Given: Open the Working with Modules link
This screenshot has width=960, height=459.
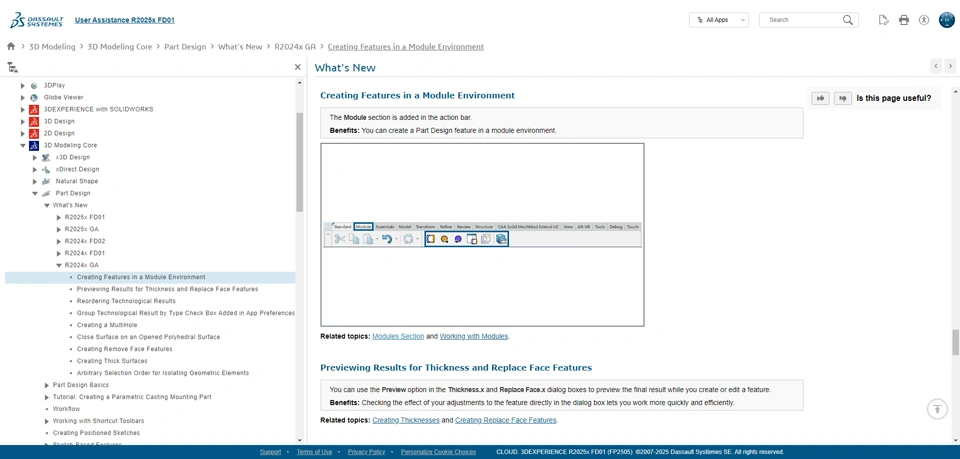Looking at the screenshot, I should (x=474, y=336).
